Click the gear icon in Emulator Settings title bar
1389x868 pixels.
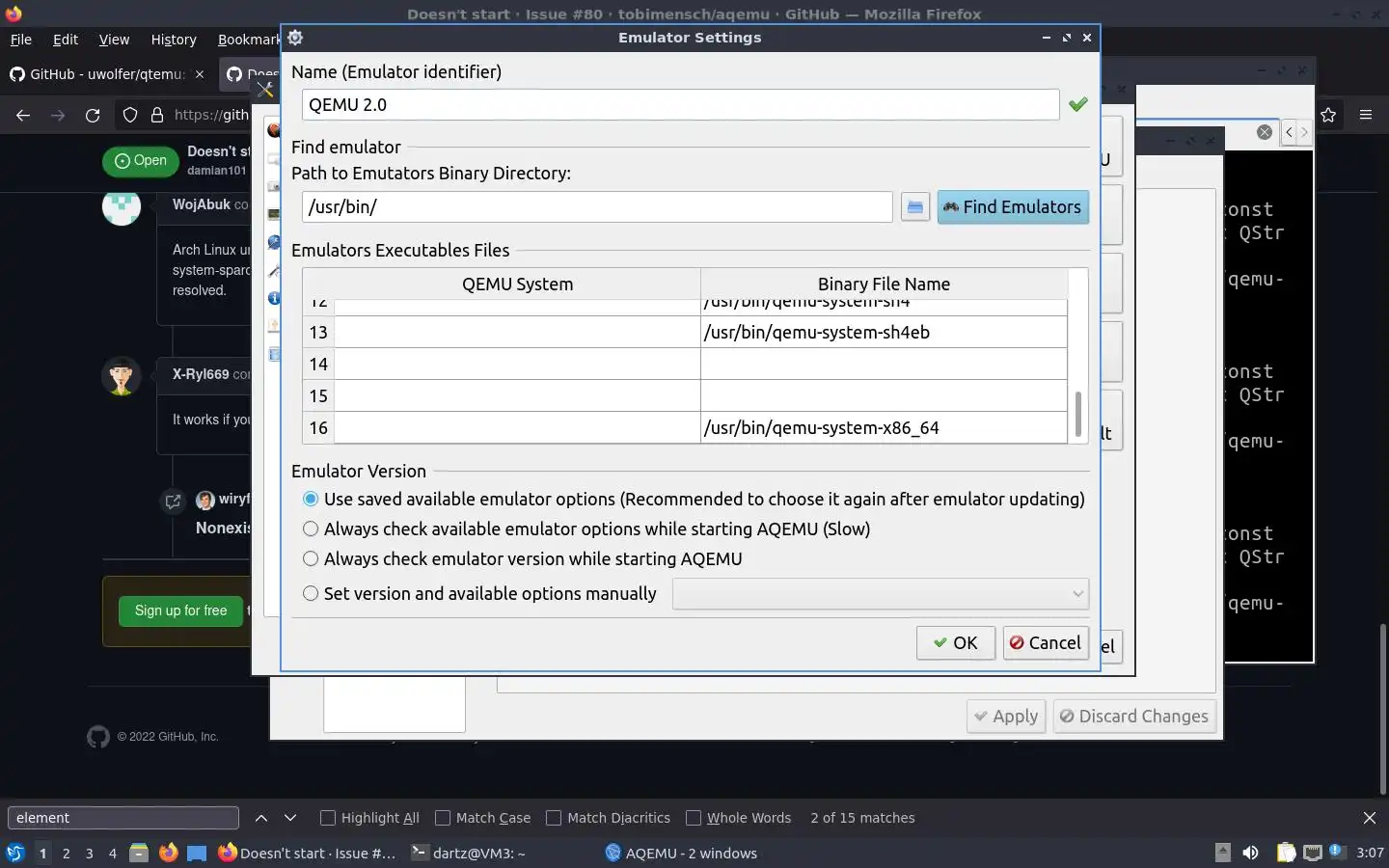click(x=295, y=38)
